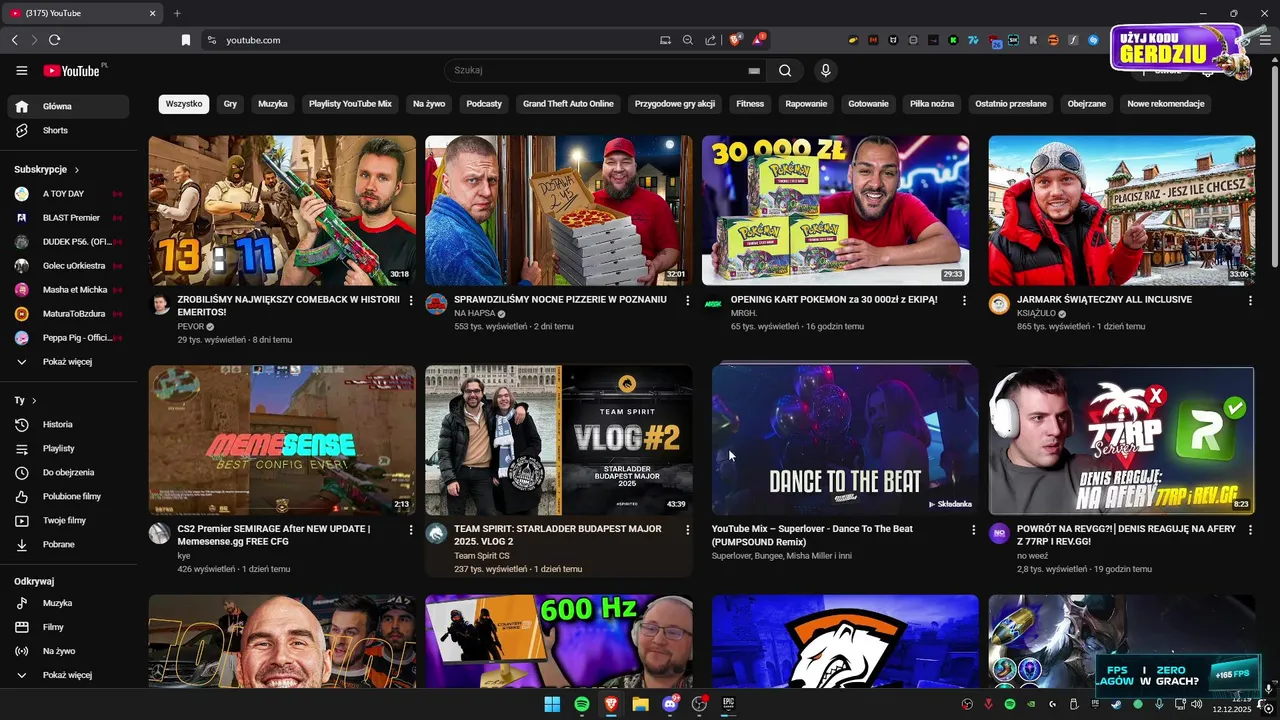Open the PEVOR channel avatar
1280x720 pixels.
160,304
